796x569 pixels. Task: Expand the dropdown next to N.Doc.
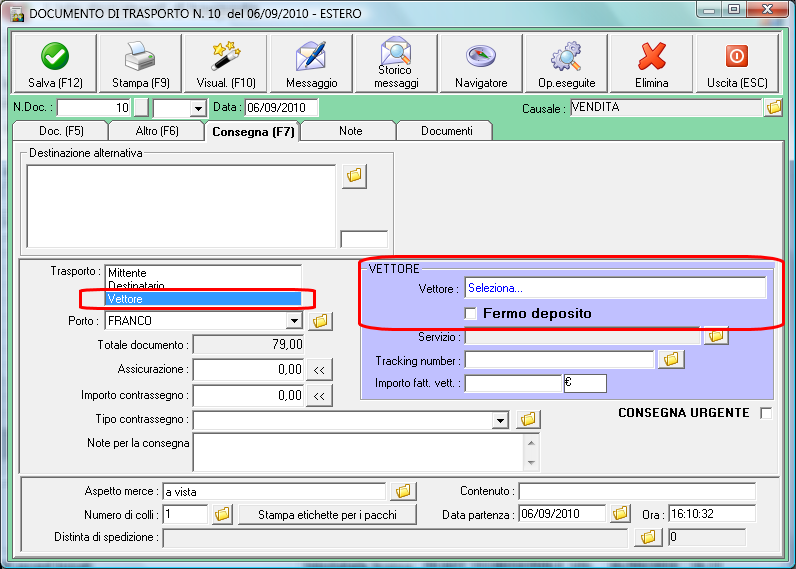(198, 108)
